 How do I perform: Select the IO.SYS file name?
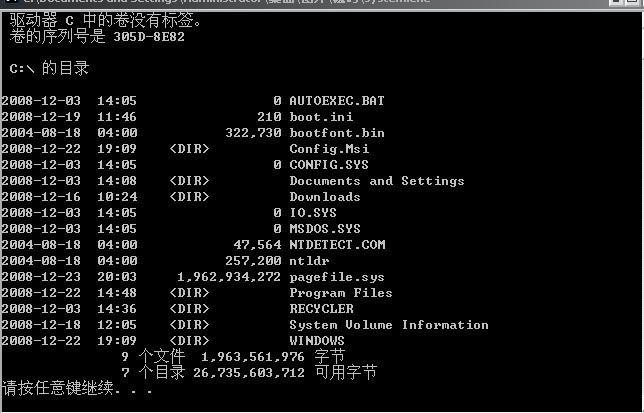[x=313, y=213]
